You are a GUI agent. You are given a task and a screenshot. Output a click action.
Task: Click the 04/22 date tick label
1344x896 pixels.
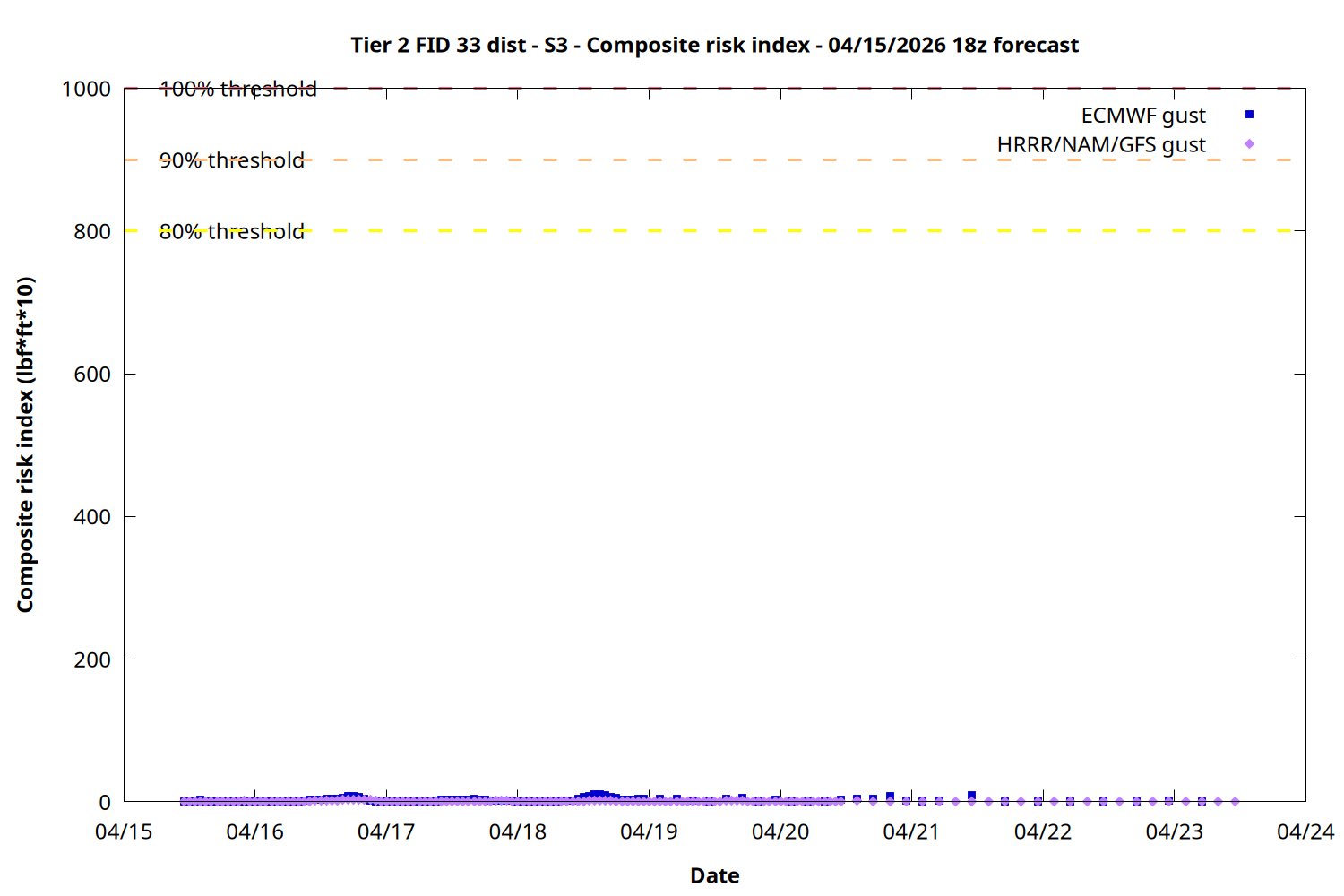tap(1043, 832)
